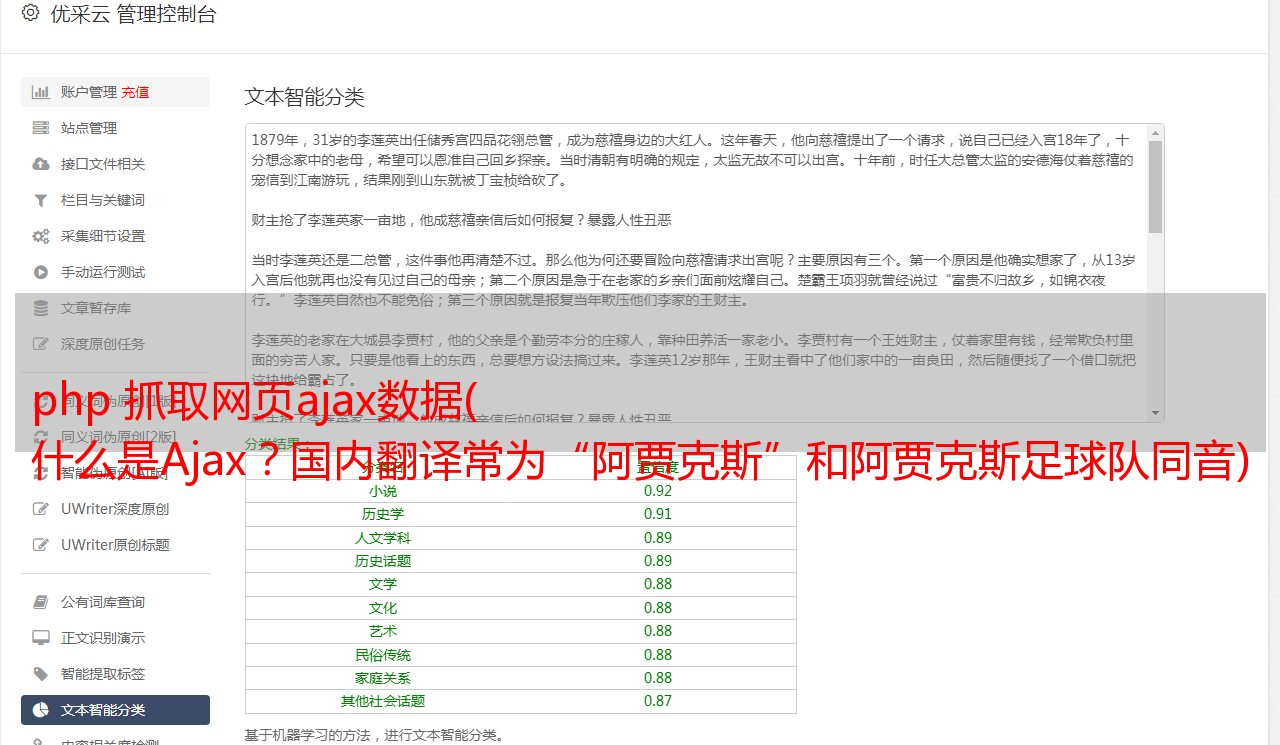
Task: Click the 0.92 confidence value
Action: pos(658,491)
